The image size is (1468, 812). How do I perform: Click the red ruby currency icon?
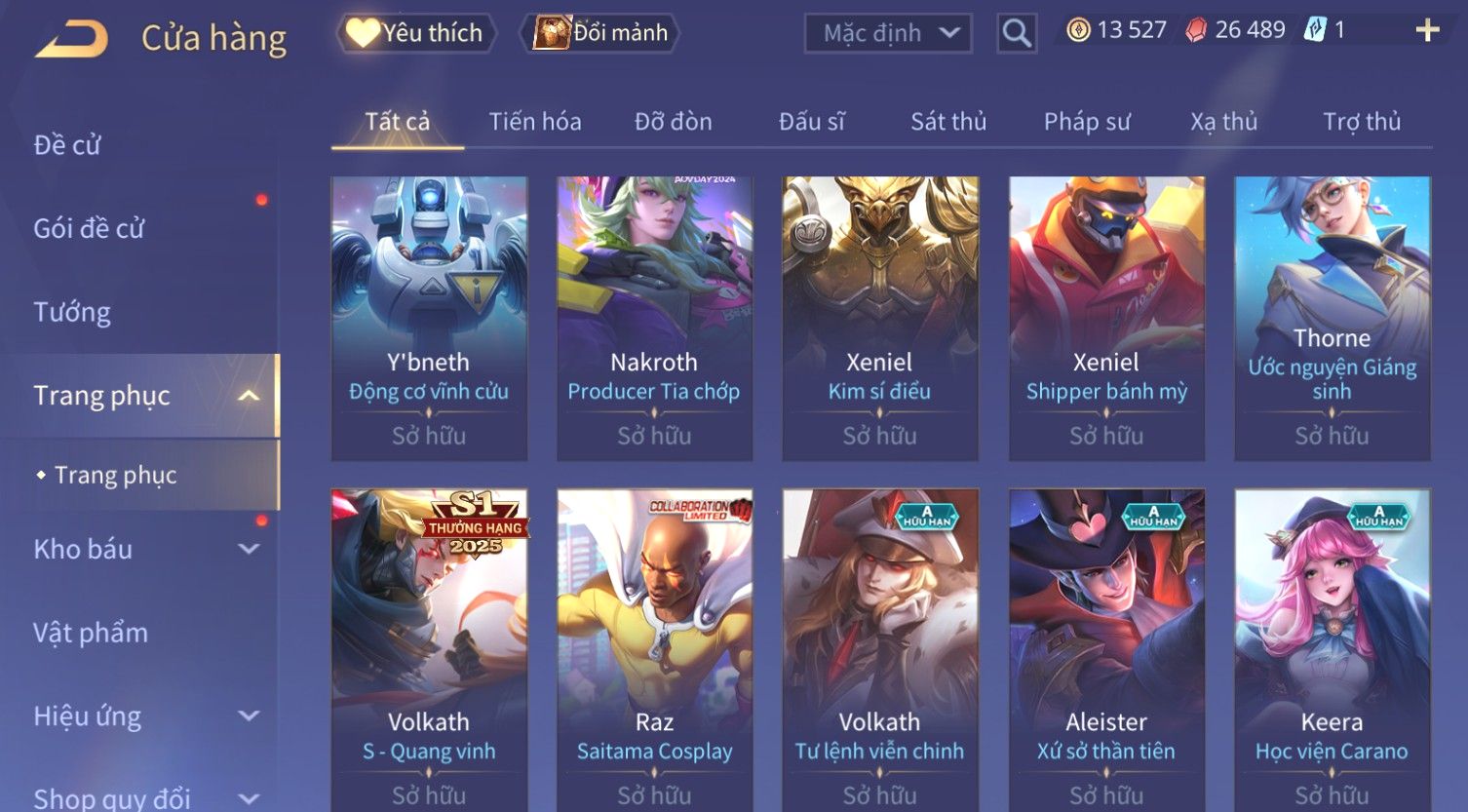1196,30
